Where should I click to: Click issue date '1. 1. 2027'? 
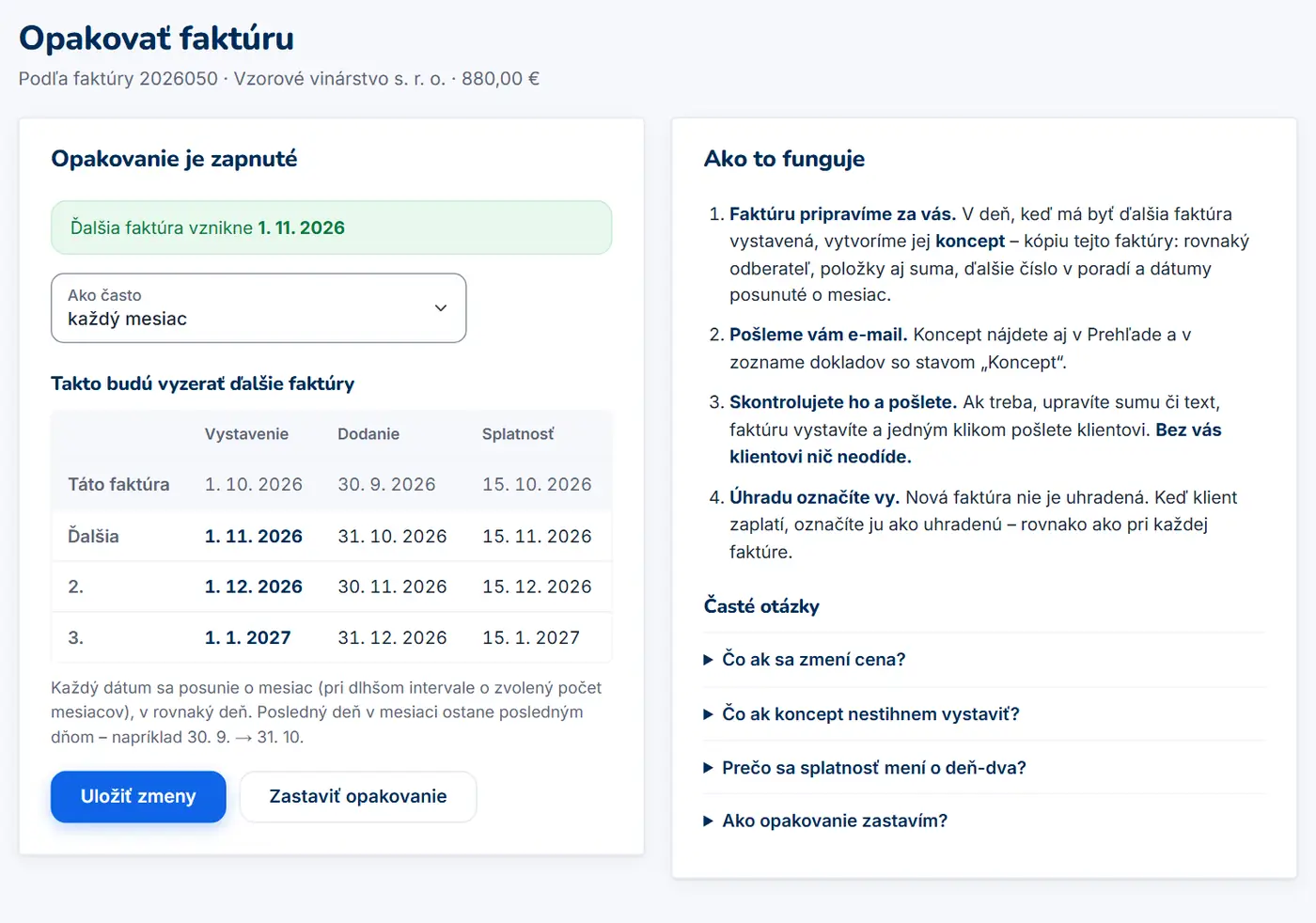248,638
